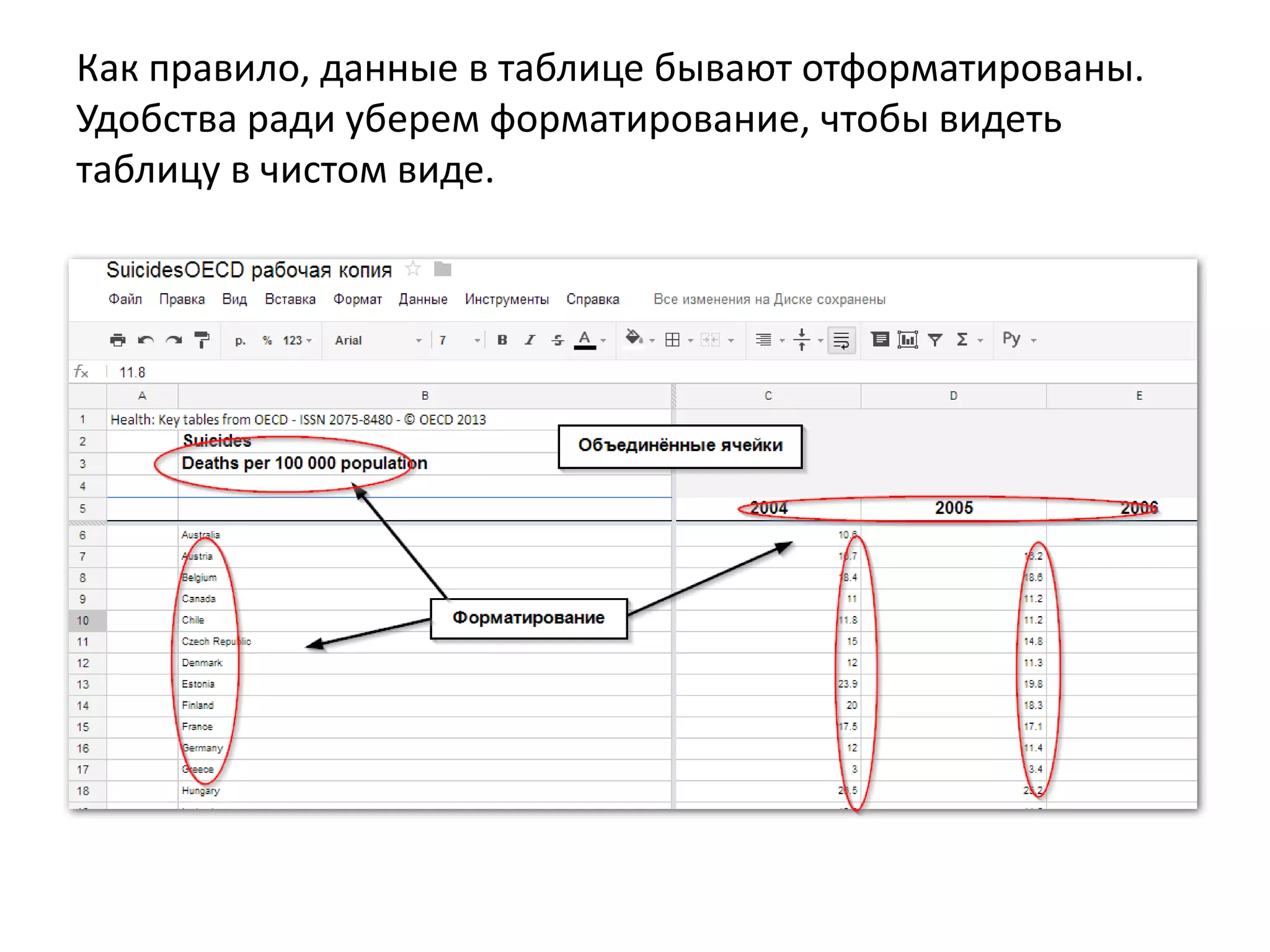Image resolution: width=1270 pixels, height=952 pixels.
Task: Toggle italic formatting
Action: coord(530,340)
